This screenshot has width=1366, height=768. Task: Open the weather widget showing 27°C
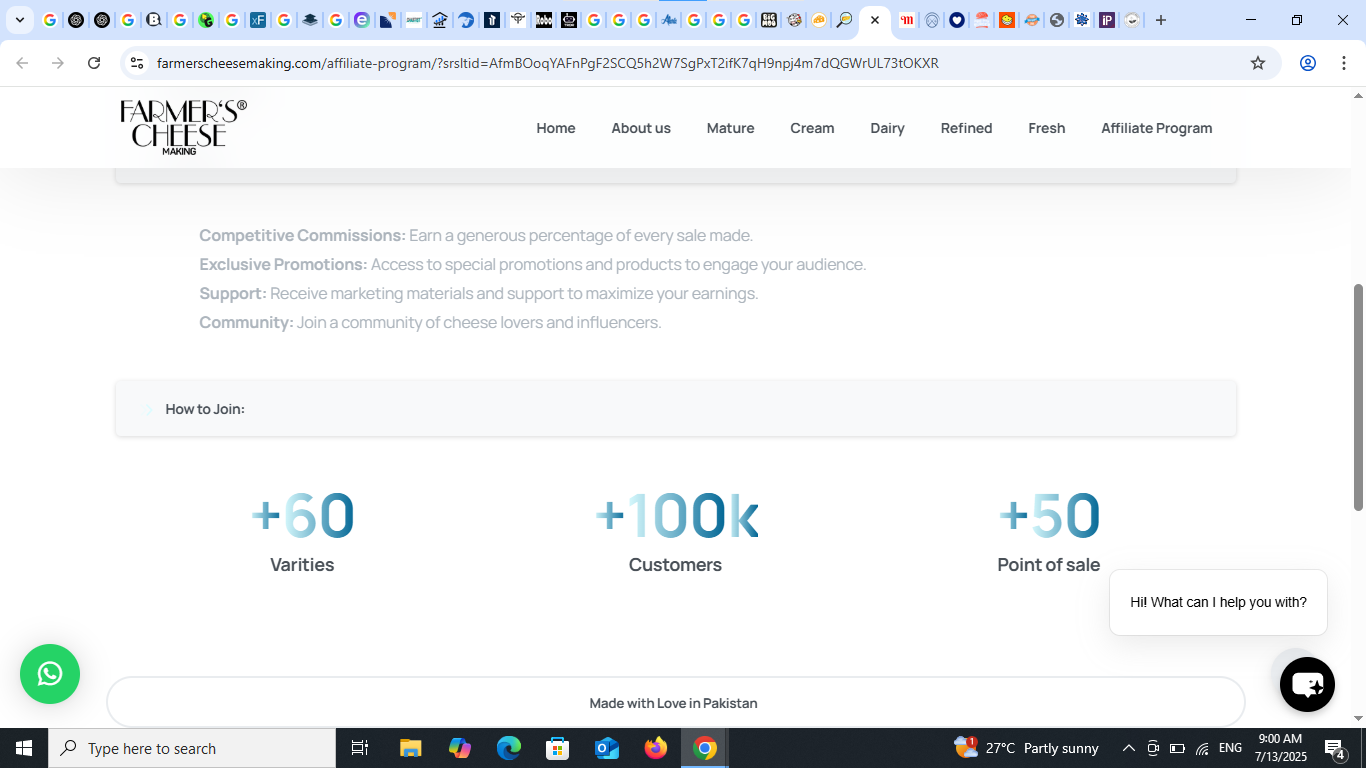coord(1026,748)
